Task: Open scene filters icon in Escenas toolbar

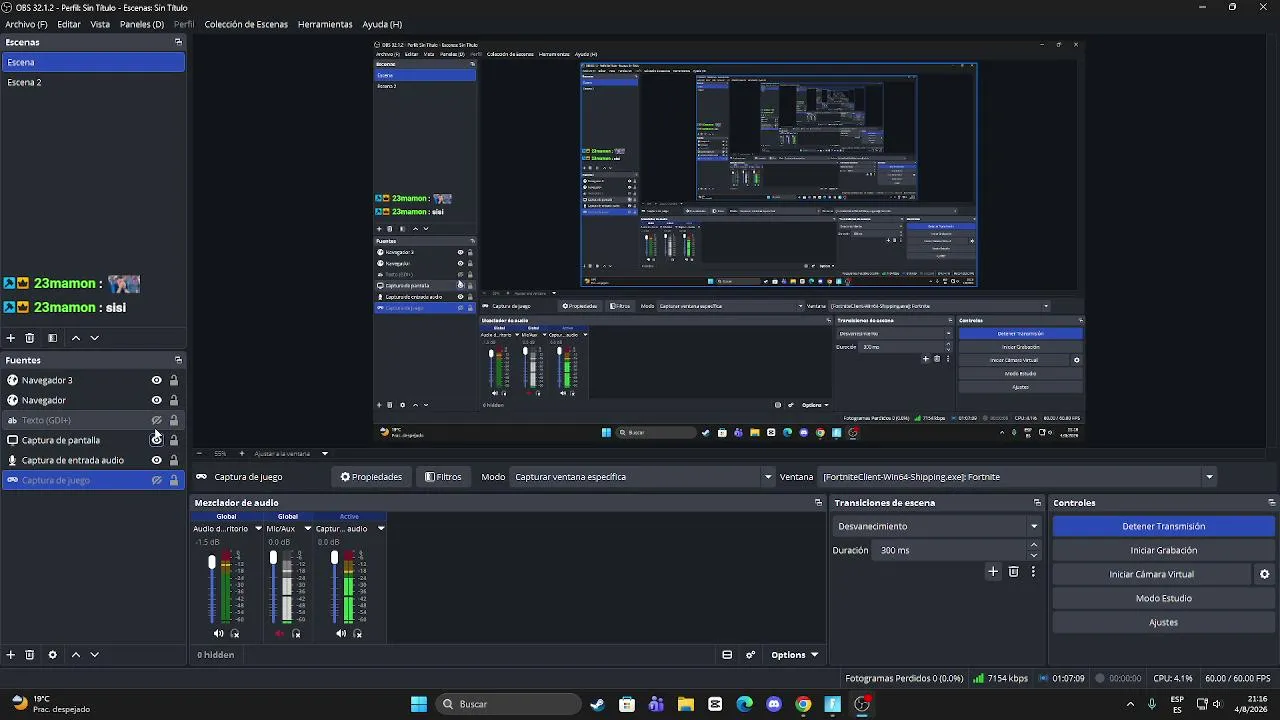Action: (53, 338)
